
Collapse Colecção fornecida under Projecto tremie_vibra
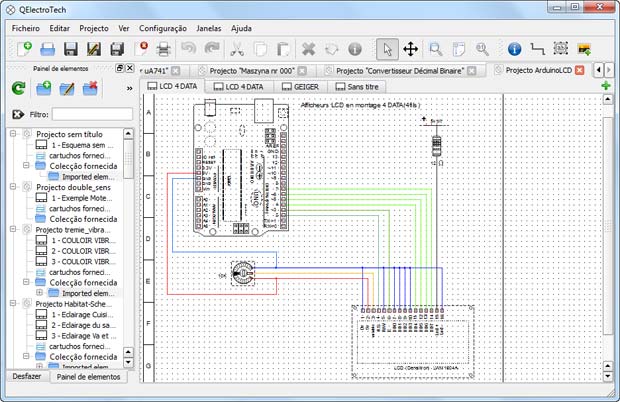(x=26, y=282)
